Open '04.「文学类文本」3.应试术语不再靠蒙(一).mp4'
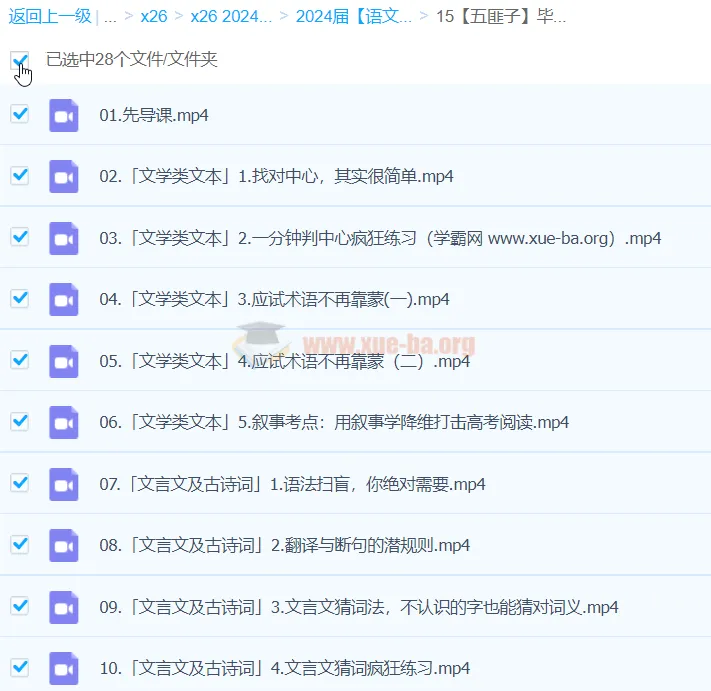This screenshot has height=691, width=711. [274, 299]
